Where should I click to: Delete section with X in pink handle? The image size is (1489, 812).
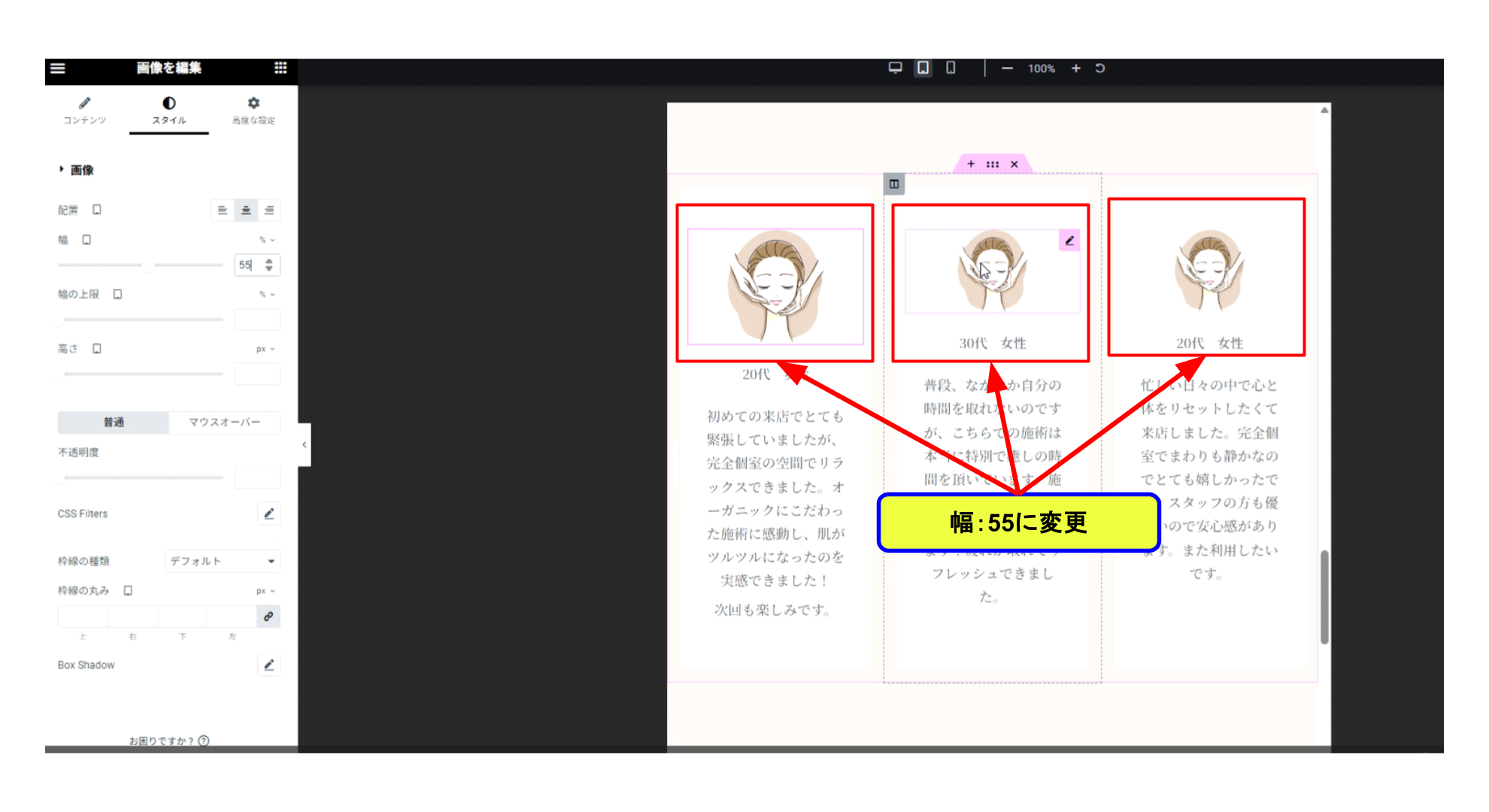1014,164
